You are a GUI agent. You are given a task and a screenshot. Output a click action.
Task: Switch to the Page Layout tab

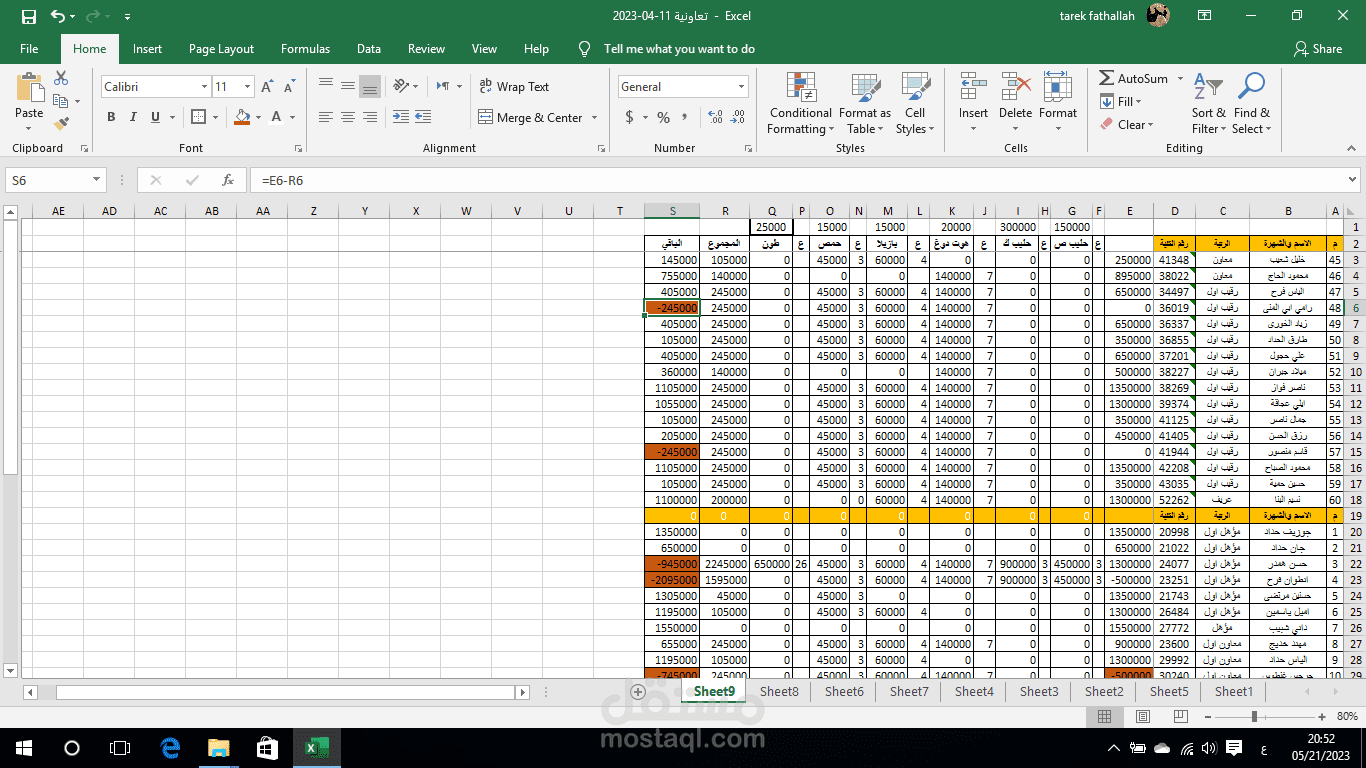[221, 49]
